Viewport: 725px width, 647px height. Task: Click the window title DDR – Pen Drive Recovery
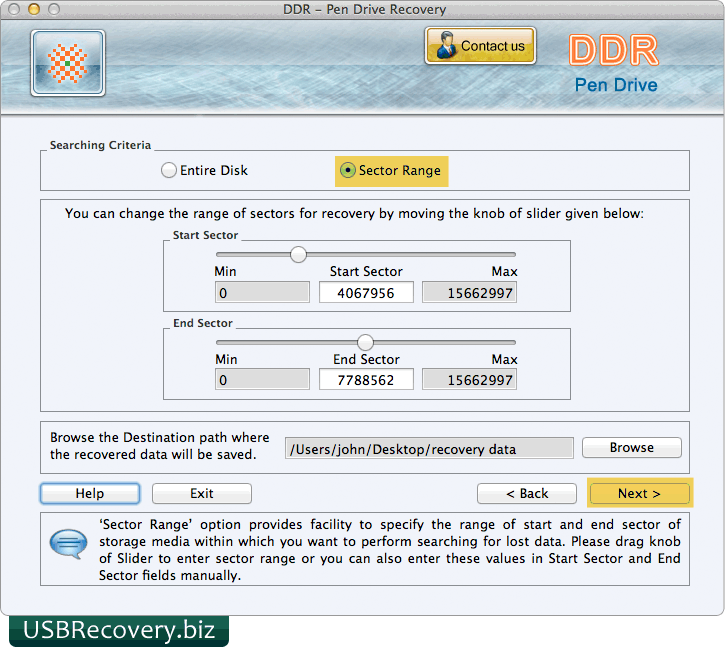click(x=364, y=9)
